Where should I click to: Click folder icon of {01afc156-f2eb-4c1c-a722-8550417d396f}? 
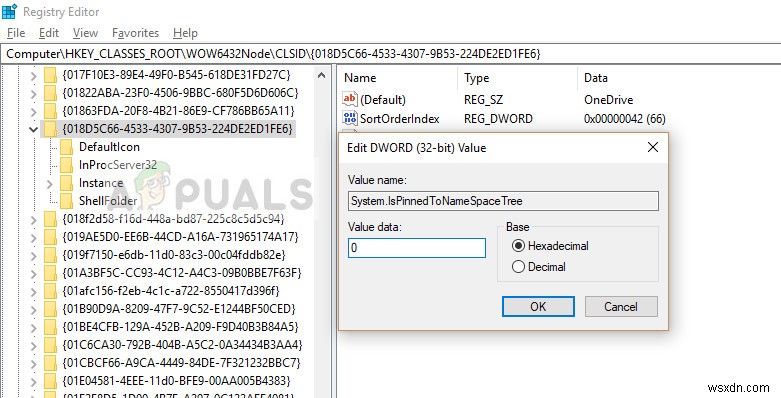50,291
